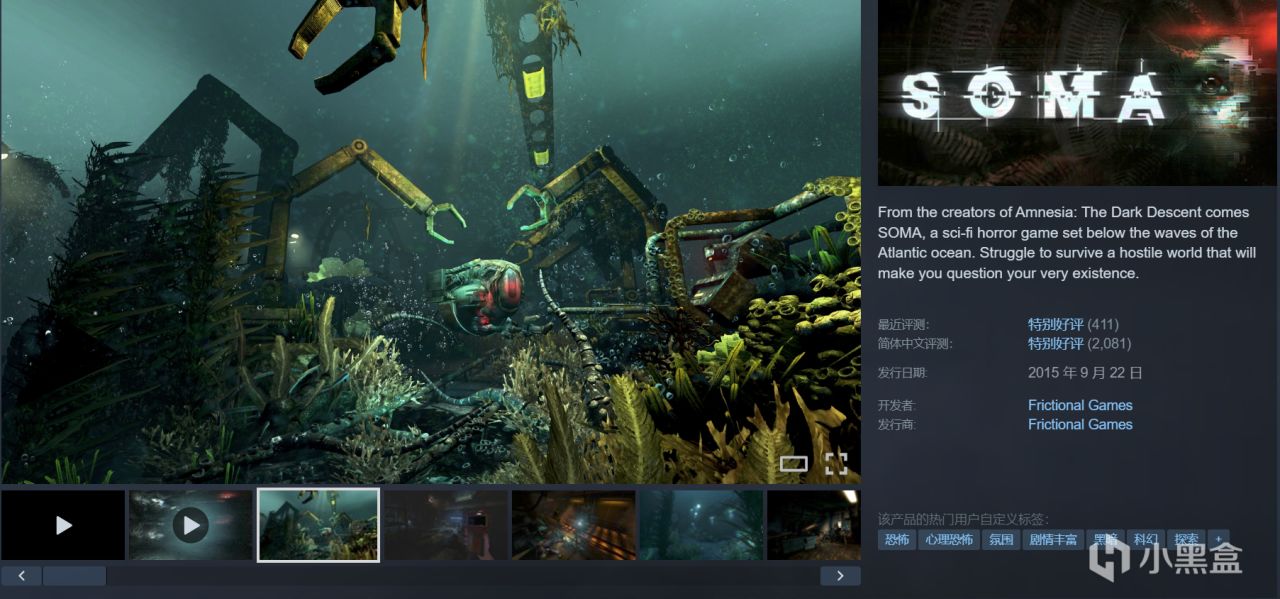Screen dimensions: 1280x599
Task: Open publisher Frictional Games link
Action: [1080, 424]
